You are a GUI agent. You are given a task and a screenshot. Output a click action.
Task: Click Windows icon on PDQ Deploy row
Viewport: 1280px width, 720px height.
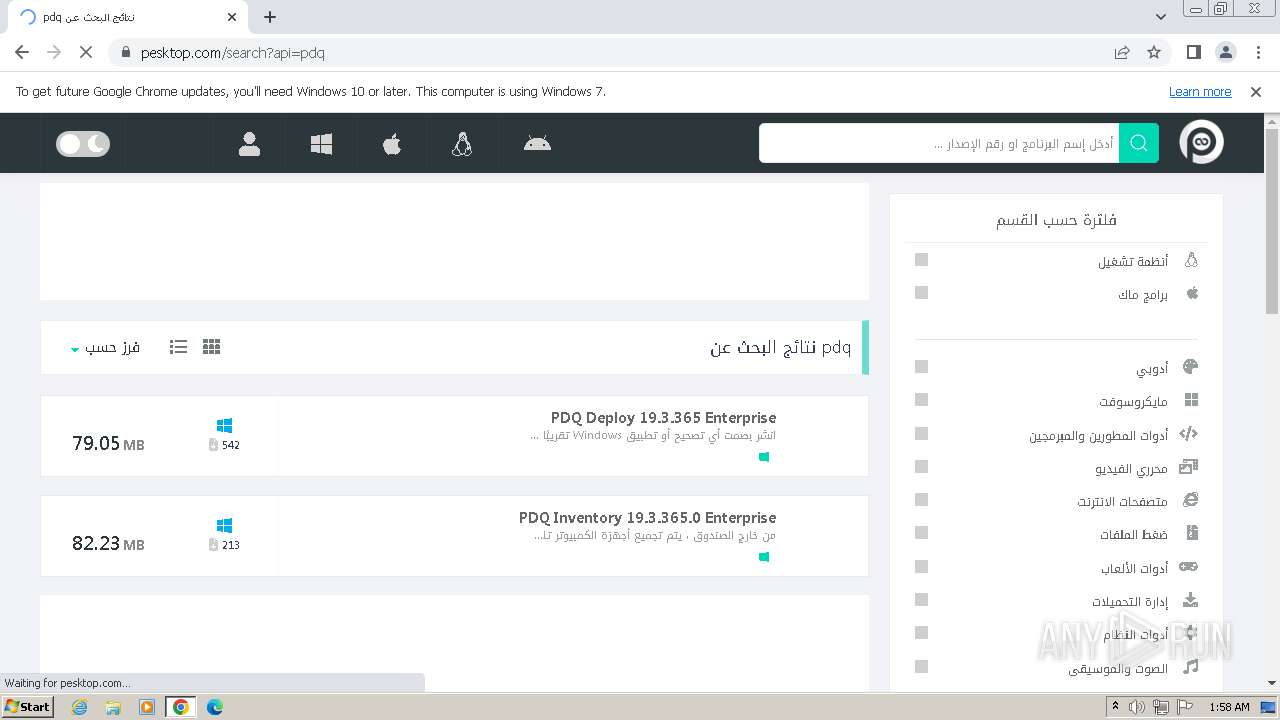click(224, 426)
